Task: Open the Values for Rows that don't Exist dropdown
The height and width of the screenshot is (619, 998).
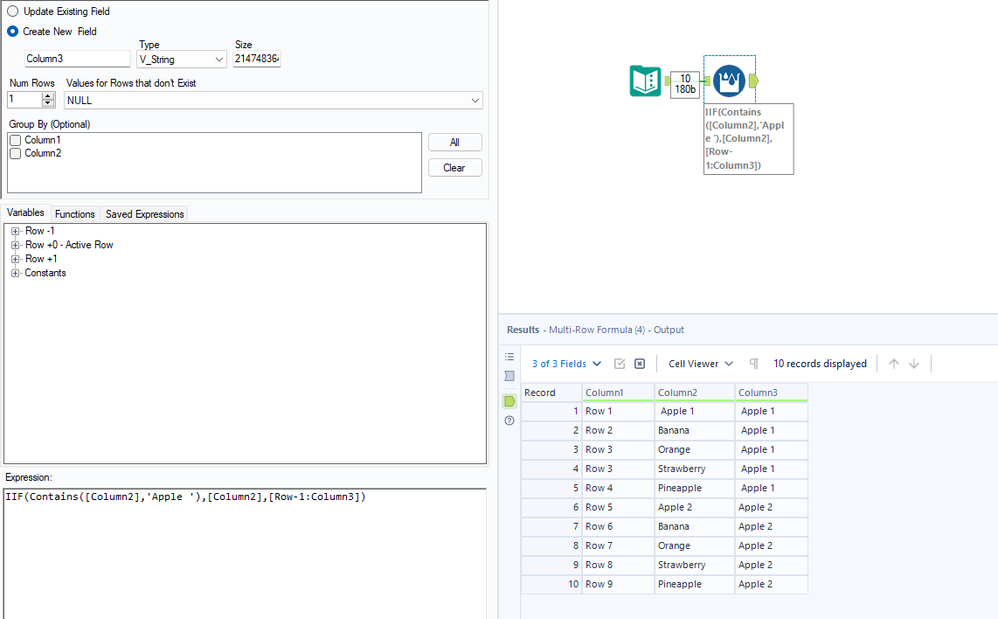Action: click(x=273, y=101)
